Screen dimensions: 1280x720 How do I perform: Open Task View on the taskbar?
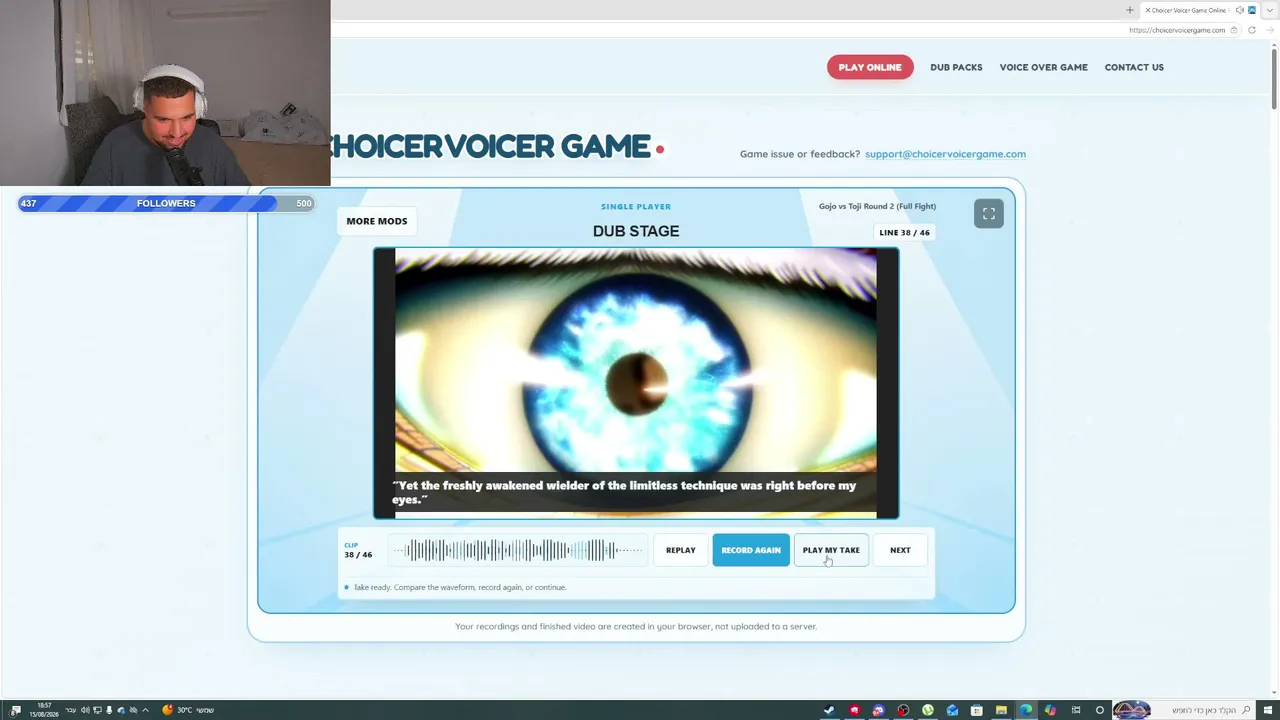1076,710
